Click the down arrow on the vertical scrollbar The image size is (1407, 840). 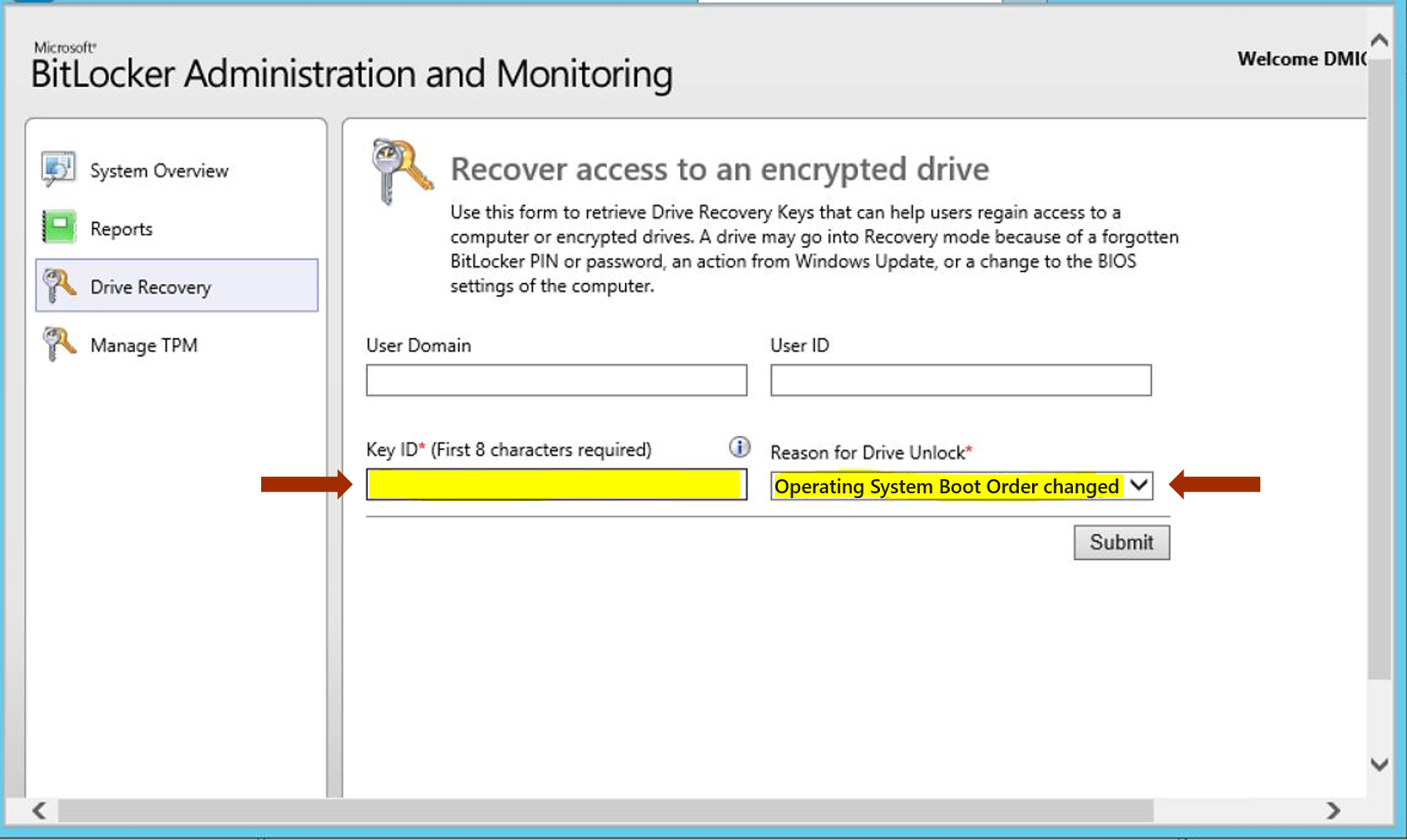click(1379, 762)
